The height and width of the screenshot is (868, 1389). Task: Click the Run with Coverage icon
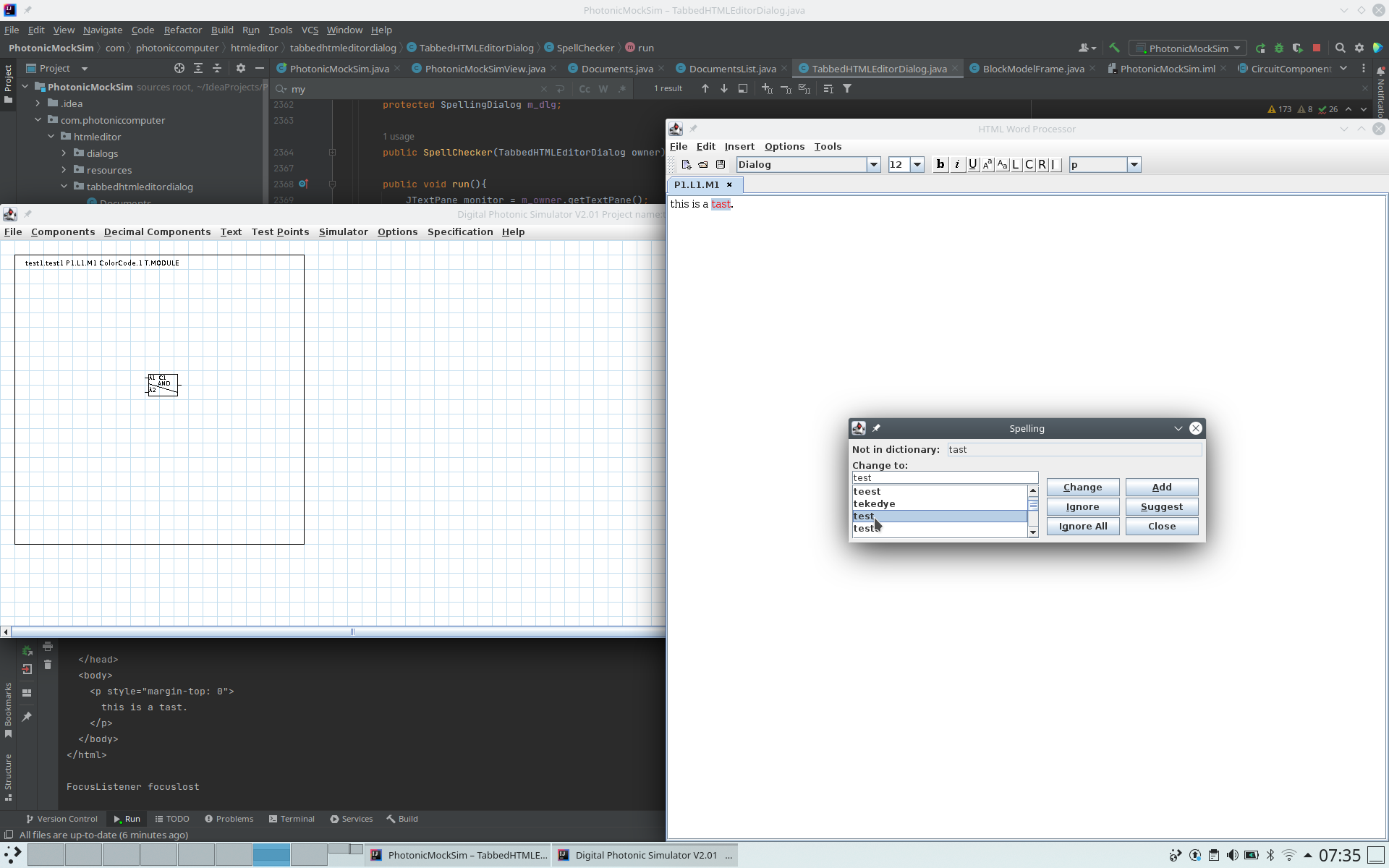1298,48
